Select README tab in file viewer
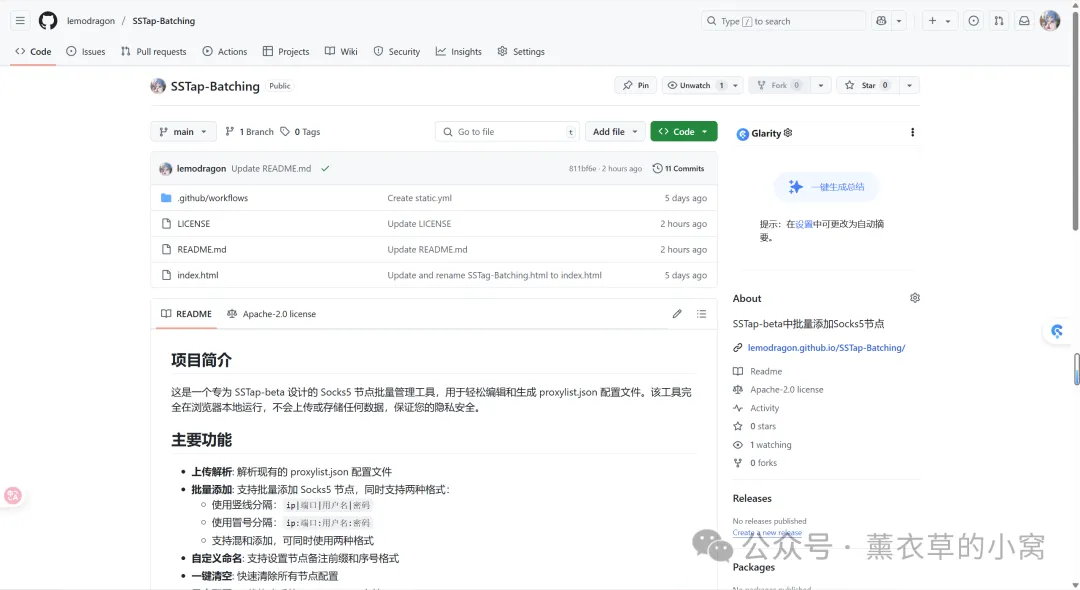 pyautogui.click(x=186, y=313)
